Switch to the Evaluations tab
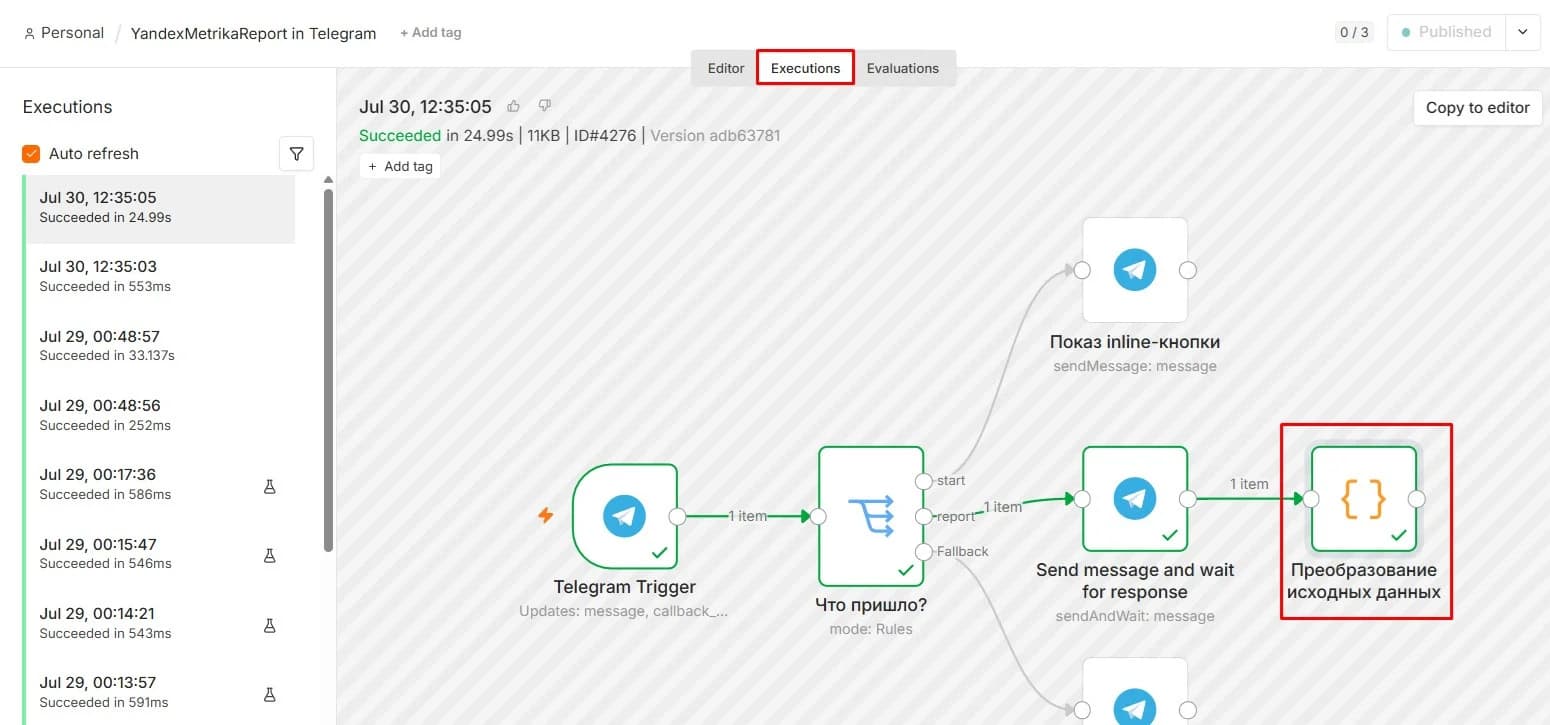This screenshot has height=725, width=1550. 903,68
